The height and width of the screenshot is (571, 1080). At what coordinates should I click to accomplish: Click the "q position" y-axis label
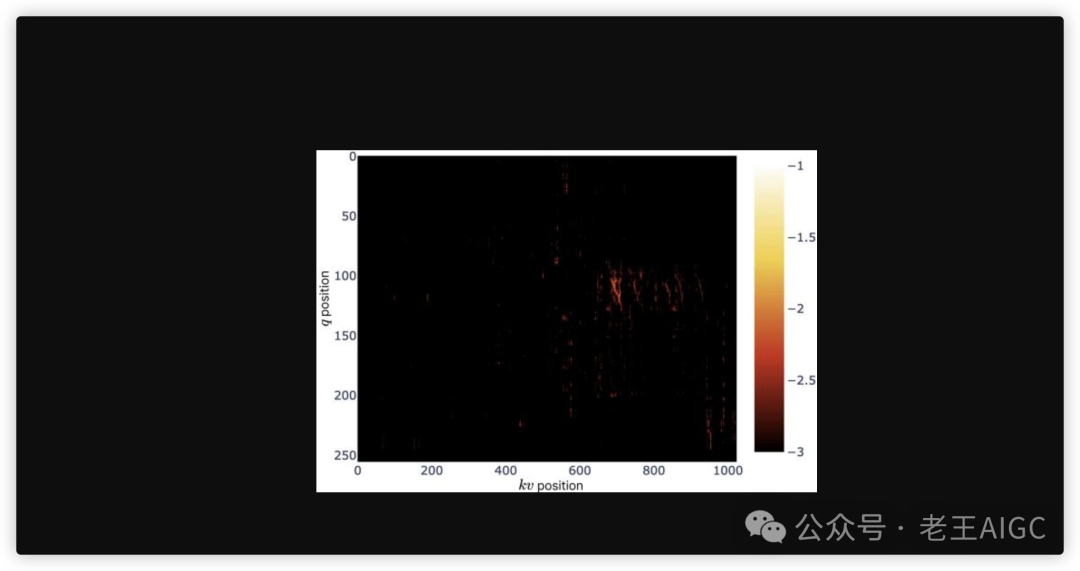coord(324,298)
